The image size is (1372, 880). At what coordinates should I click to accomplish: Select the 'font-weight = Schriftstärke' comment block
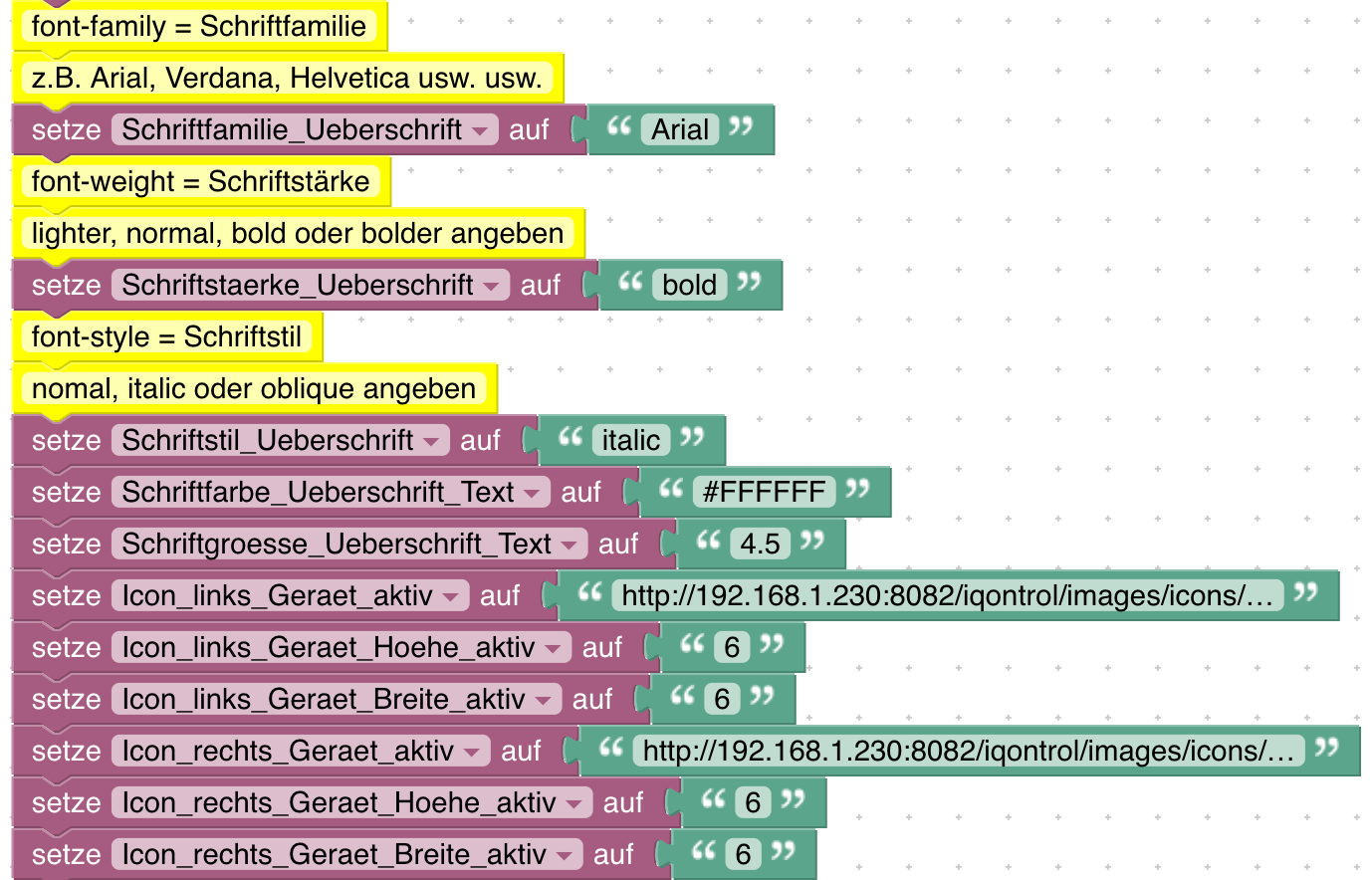click(x=200, y=181)
